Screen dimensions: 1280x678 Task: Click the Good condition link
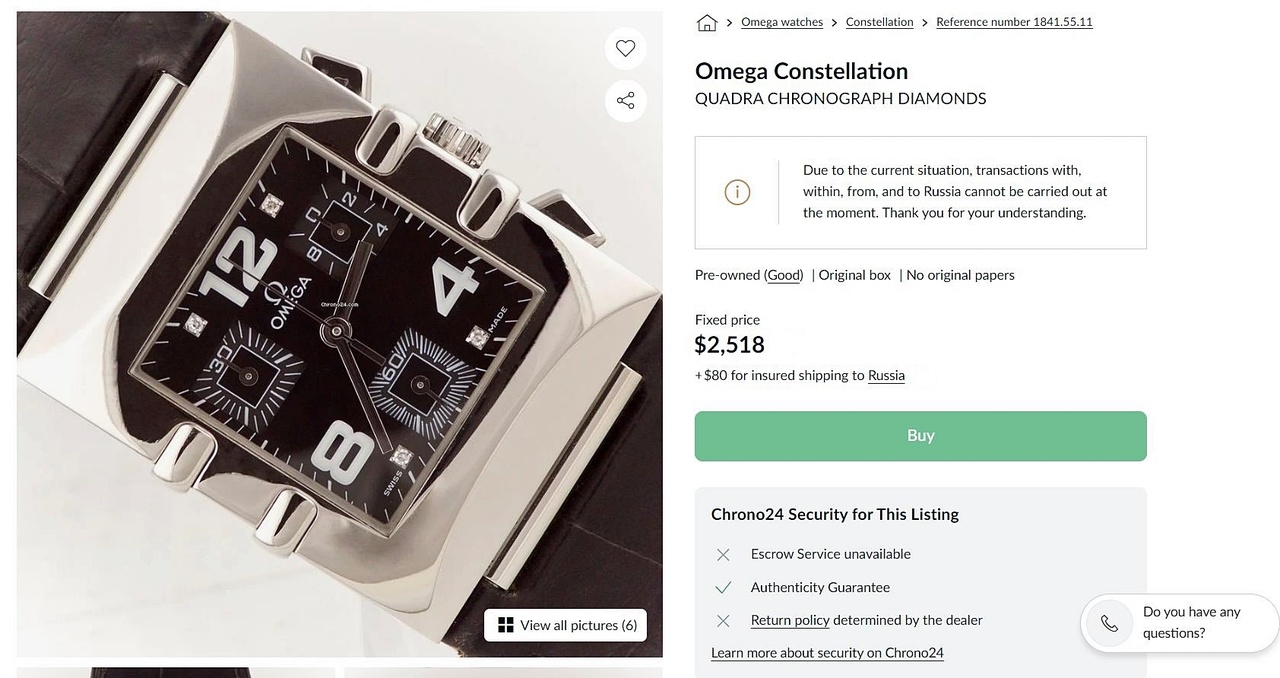pyautogui.click(x=785, y=275)
